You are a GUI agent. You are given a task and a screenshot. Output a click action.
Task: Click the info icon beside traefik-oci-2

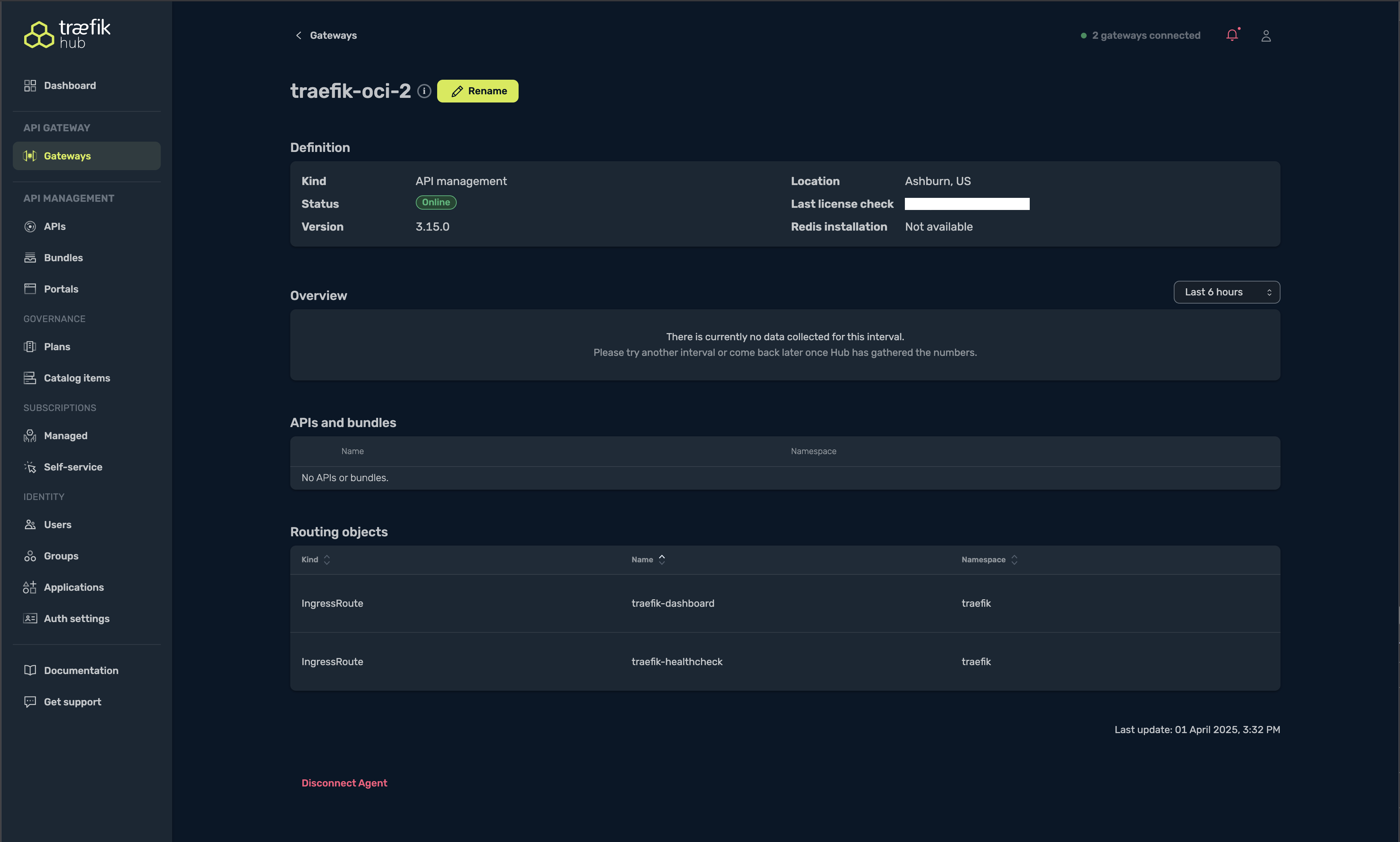424,91
